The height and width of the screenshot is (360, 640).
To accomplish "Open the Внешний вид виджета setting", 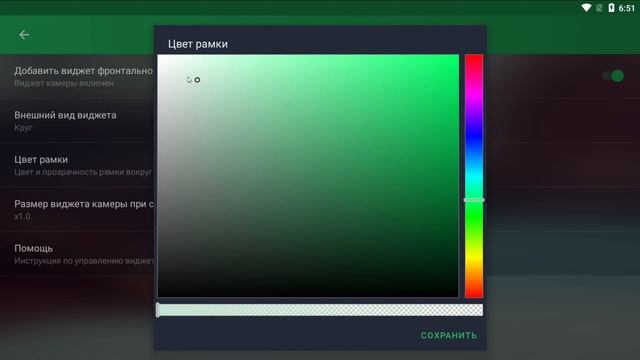I will (x=77, y=120).
